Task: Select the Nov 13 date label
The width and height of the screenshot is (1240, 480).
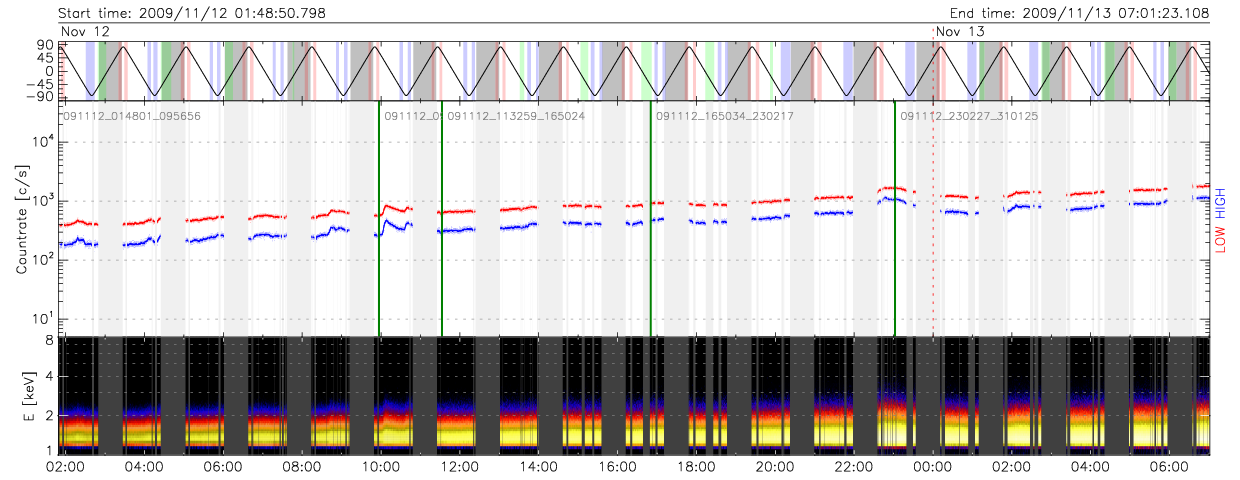Action: (960, 32)
